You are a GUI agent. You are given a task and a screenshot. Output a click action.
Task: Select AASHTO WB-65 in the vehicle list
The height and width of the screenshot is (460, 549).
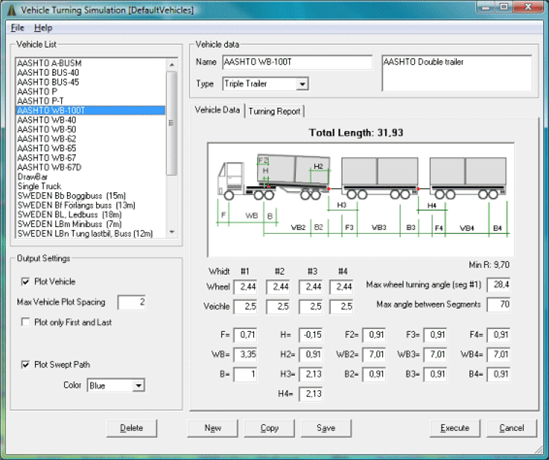pyautogui.click(x=91, y=148)
